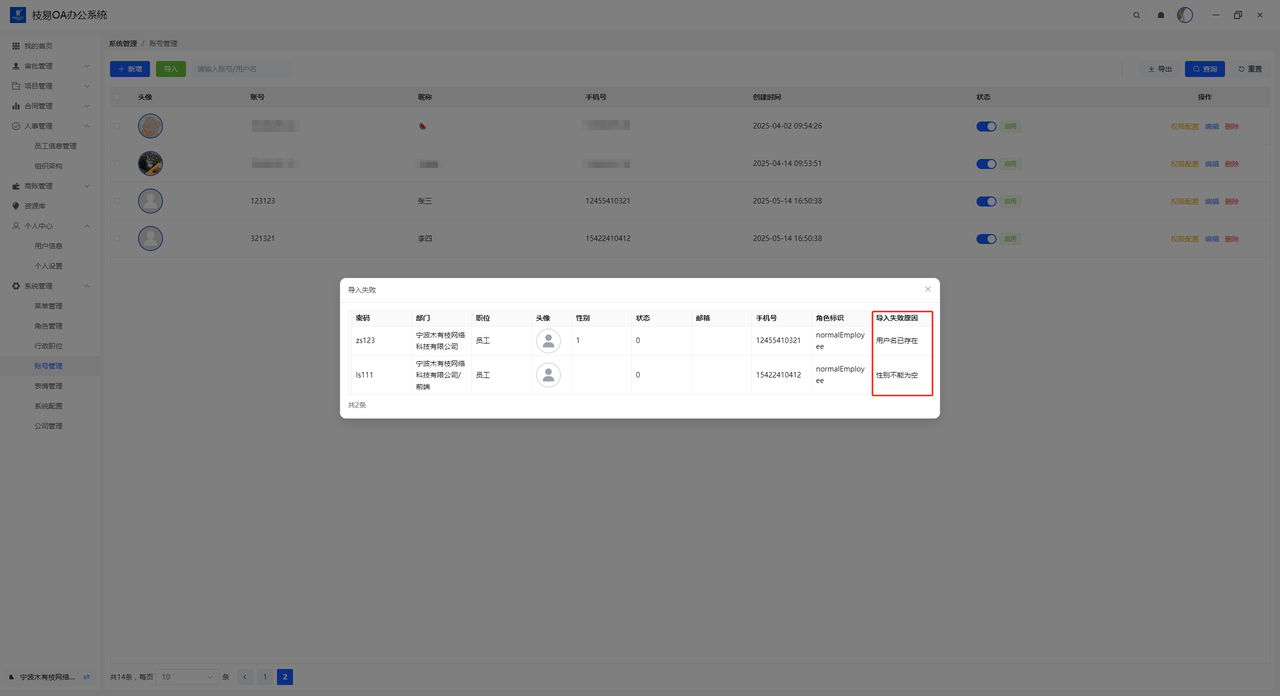1280x696 pixels.
Task: Click the 系统管理 gear icon
Action: click(16, 286)
